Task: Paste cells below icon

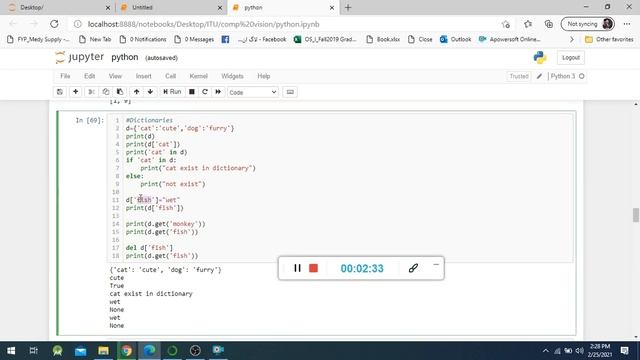Action: point(120,92)
